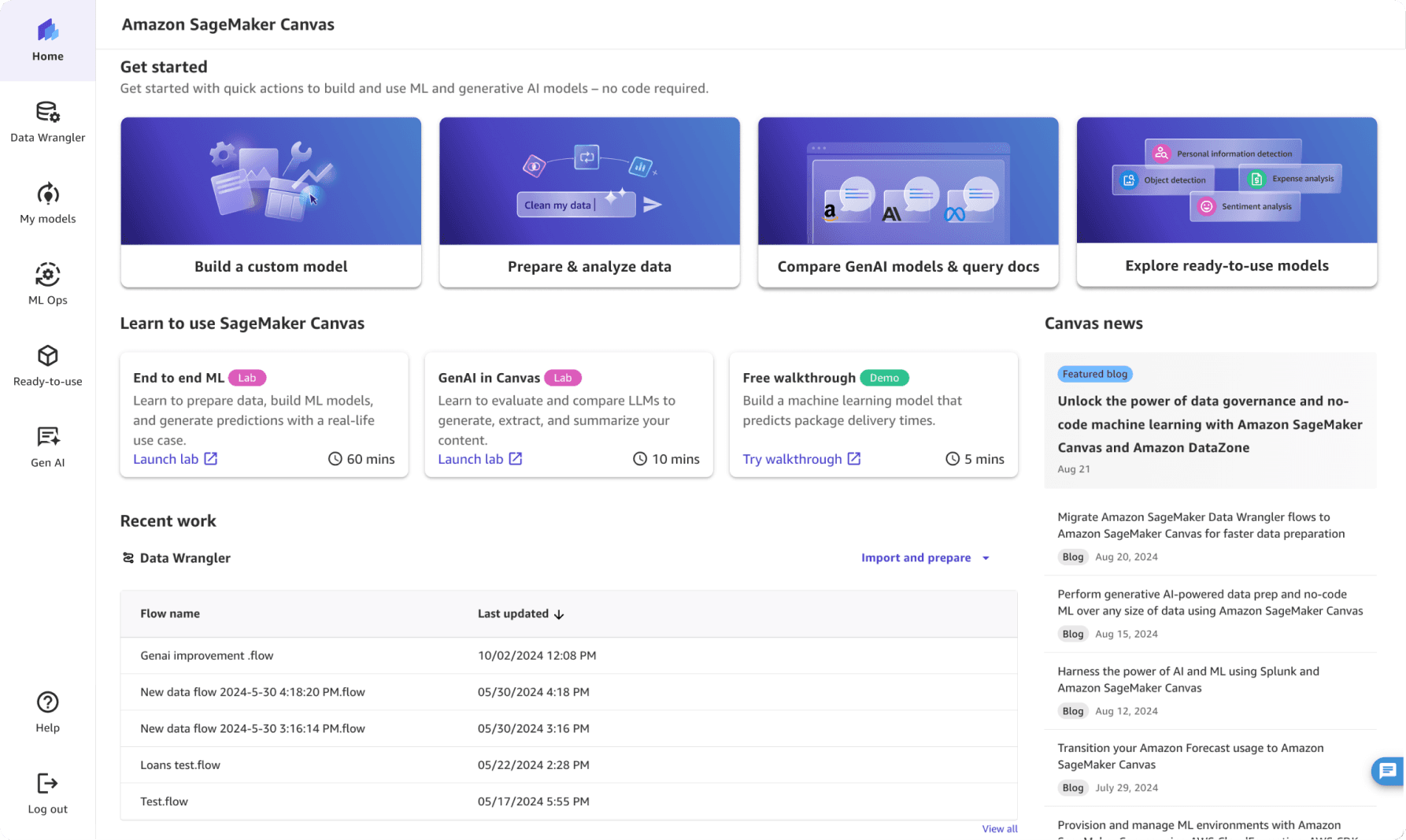Viewport: 1406px width, 840px height.
Task: Open generative AI-powered data prep blog post
Action: click(1210, 602)
